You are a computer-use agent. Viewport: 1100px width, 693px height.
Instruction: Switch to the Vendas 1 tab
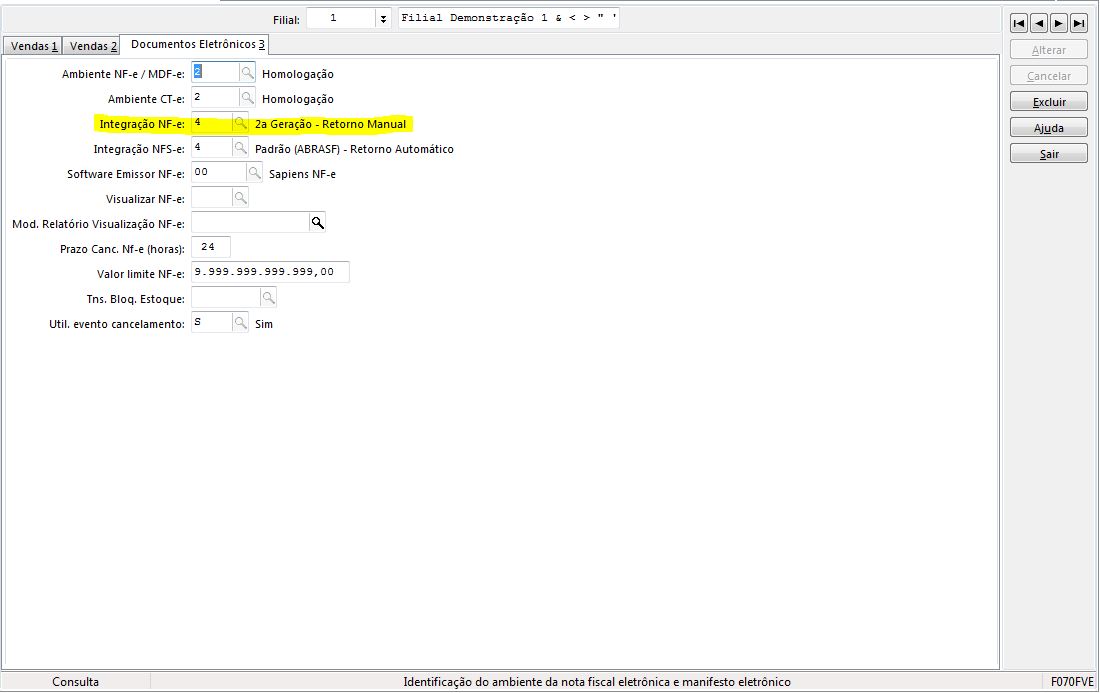(x=34, y=46)
